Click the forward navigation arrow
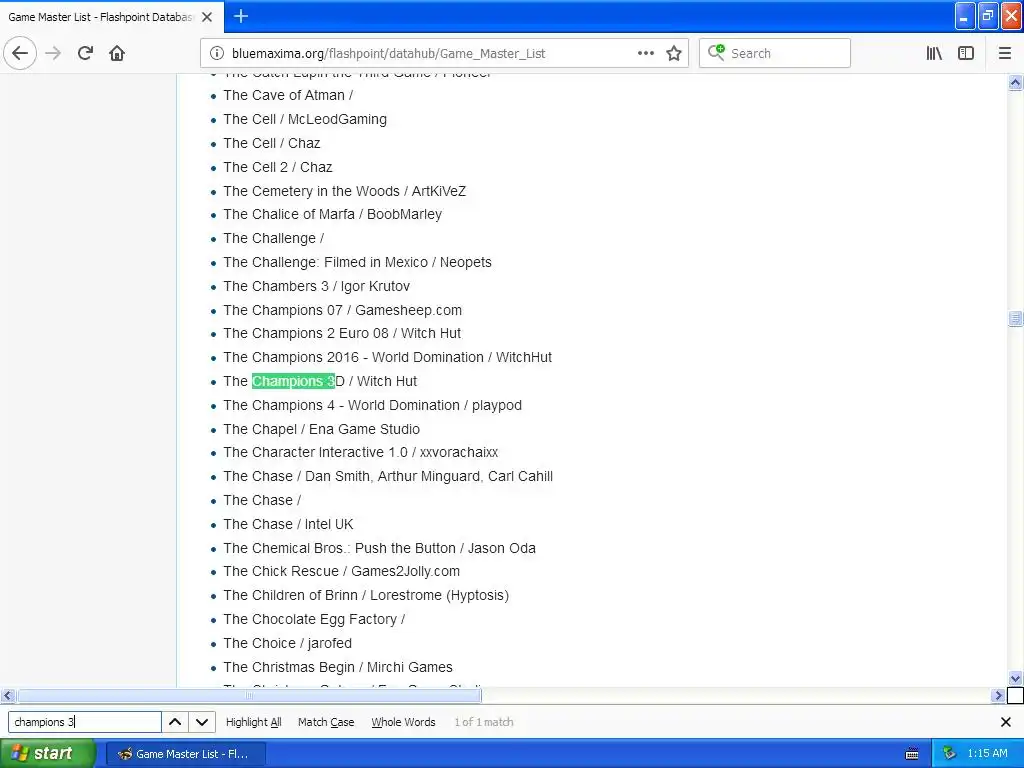Screen dimensions: 1024x768 53,53
